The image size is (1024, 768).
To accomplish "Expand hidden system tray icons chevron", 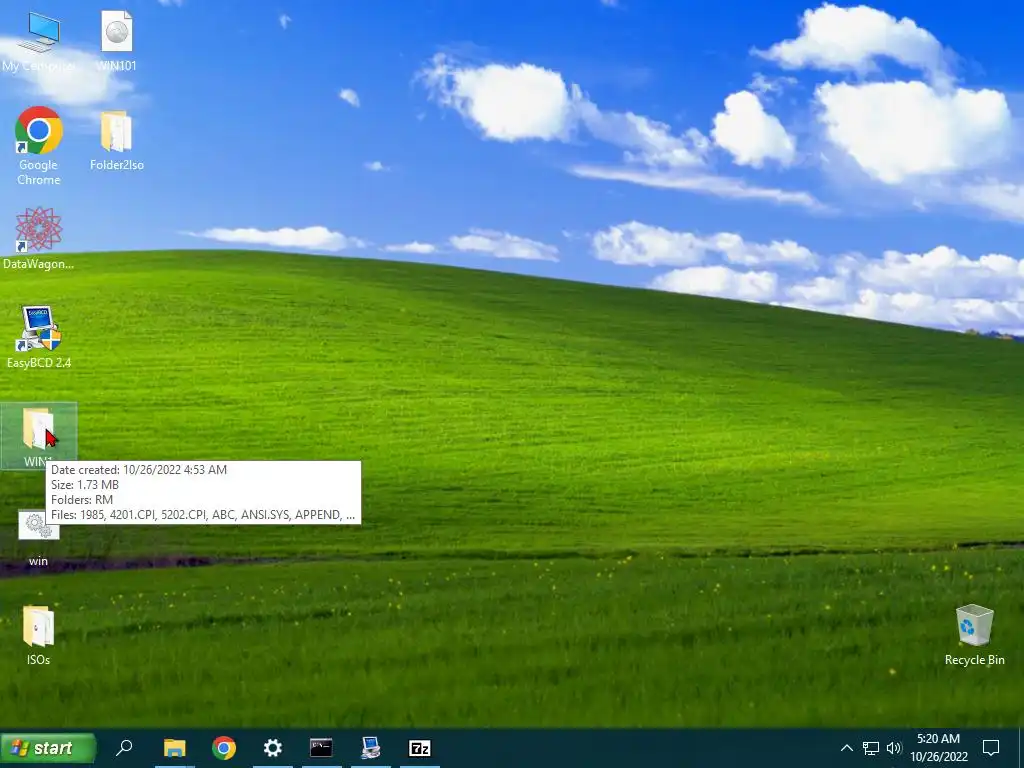I will click(846, 748).
